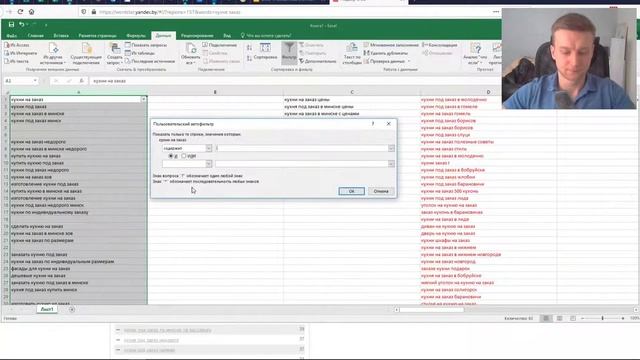Select the Лист1 sheet tab
The image size is (640, 360).
pos(47,309)
